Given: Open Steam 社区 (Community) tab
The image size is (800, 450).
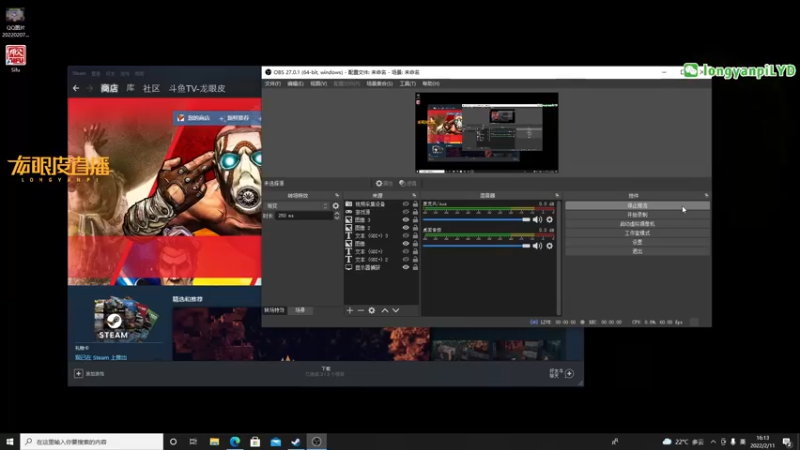Looking at the screenshot, I should coord(151,88).
